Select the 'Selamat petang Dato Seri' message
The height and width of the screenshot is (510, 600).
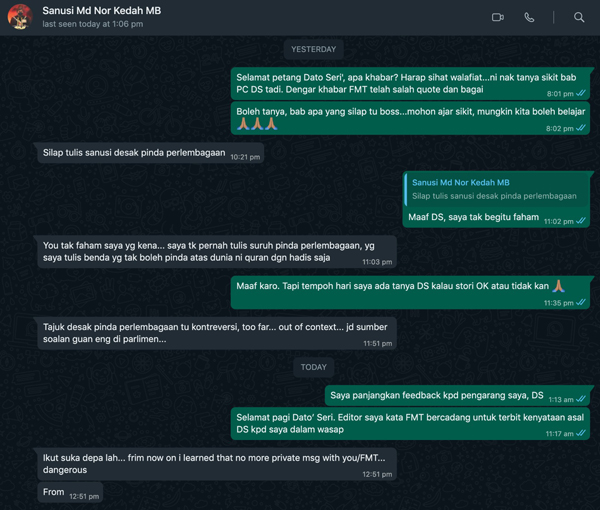pyautogui.click(x=410, y=83)
